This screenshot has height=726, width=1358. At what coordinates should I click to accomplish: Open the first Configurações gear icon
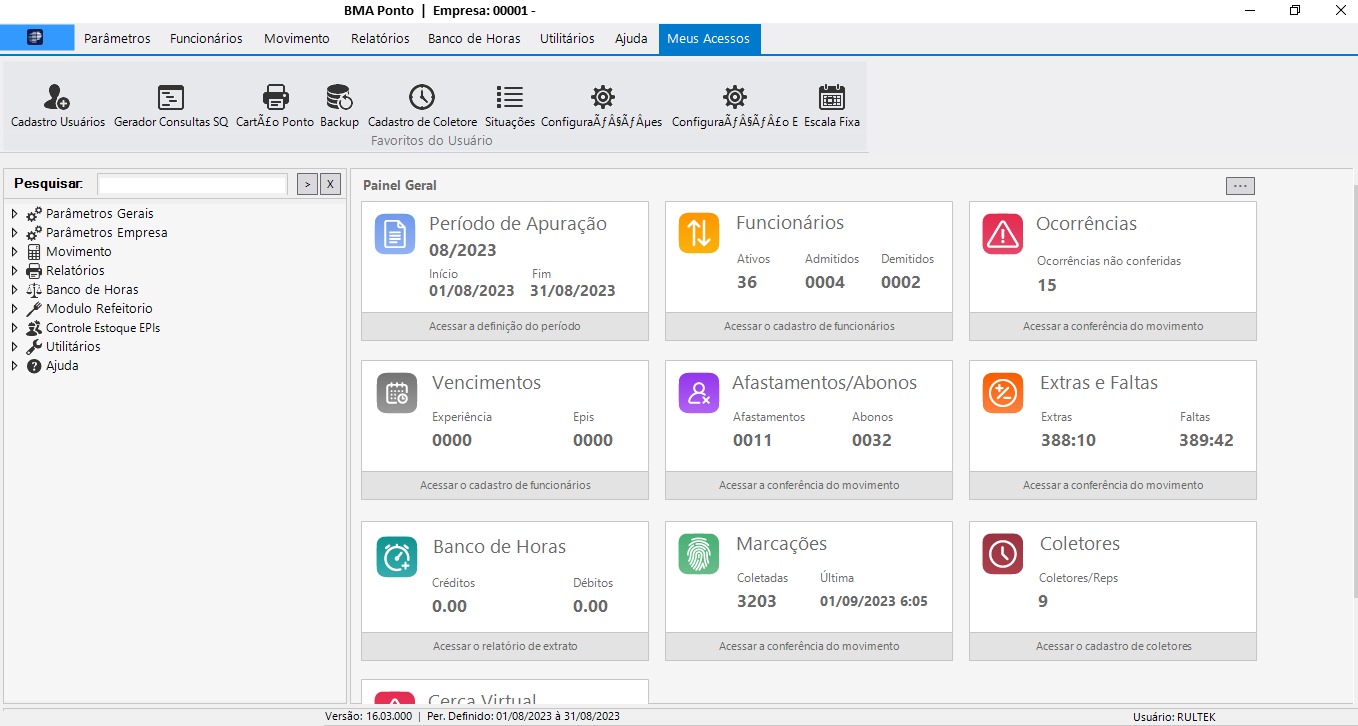(x=602, y=97)
